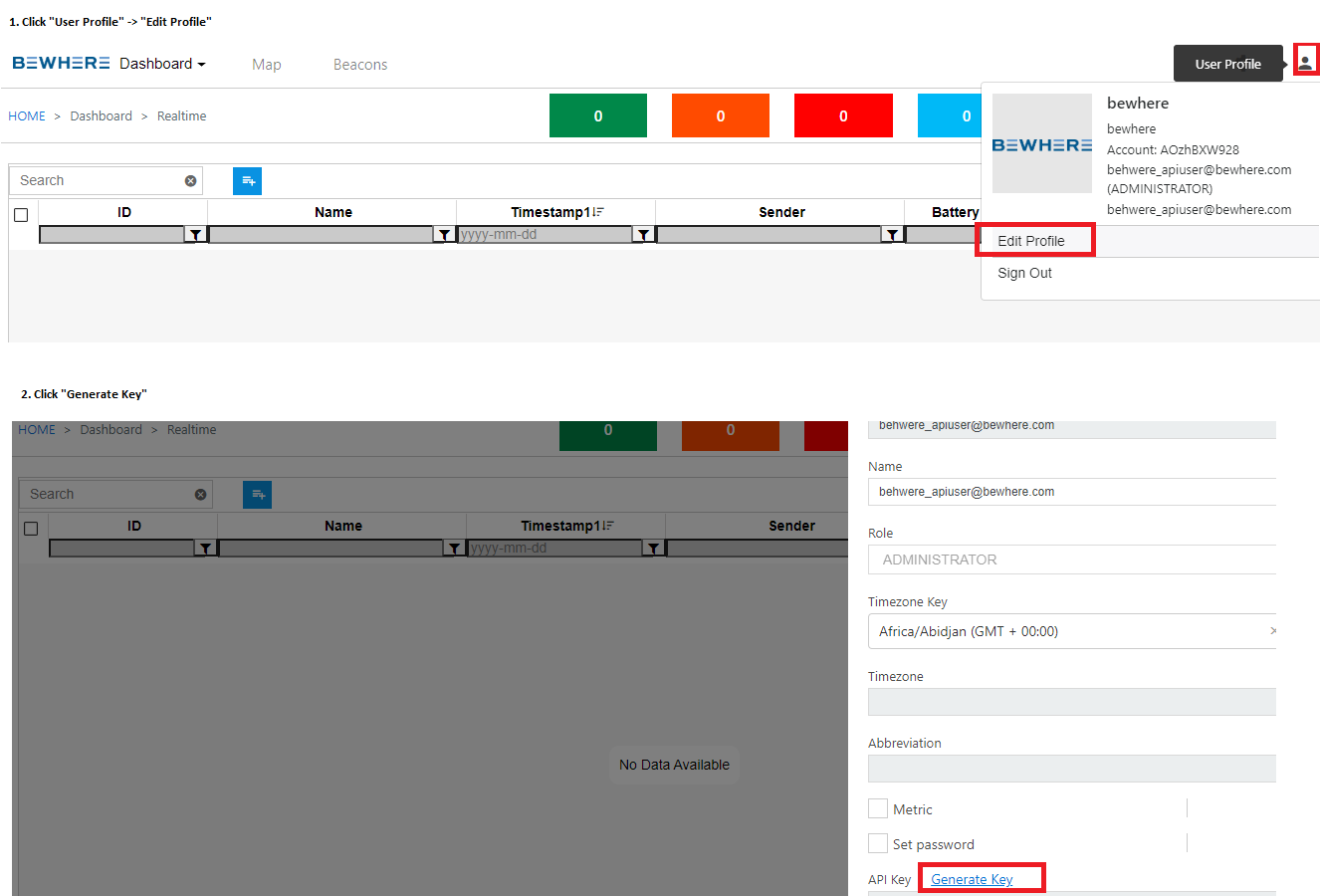The width and height of the screenshot is (1320, 896).
Task: Click the blue add-filter icon in the lower table
Action: coord(257,494)
